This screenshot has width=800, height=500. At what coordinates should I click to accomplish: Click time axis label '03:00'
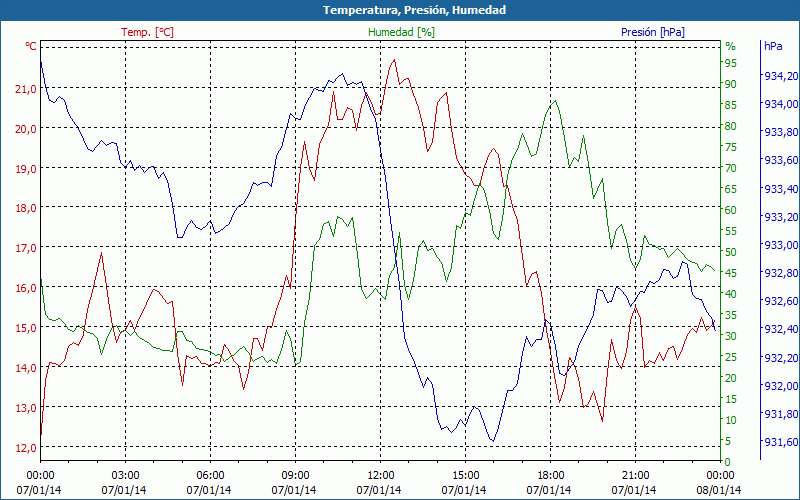pyautogui.click(x=125, y=476)
